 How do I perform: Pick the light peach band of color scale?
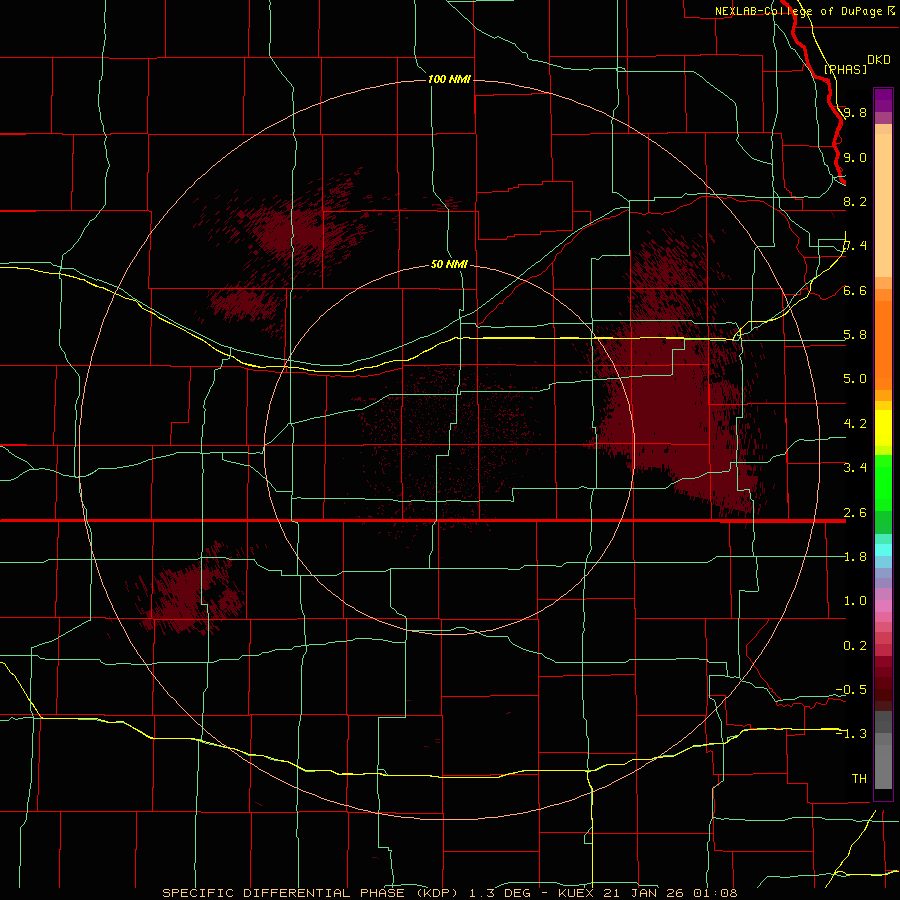pos(883,207)
